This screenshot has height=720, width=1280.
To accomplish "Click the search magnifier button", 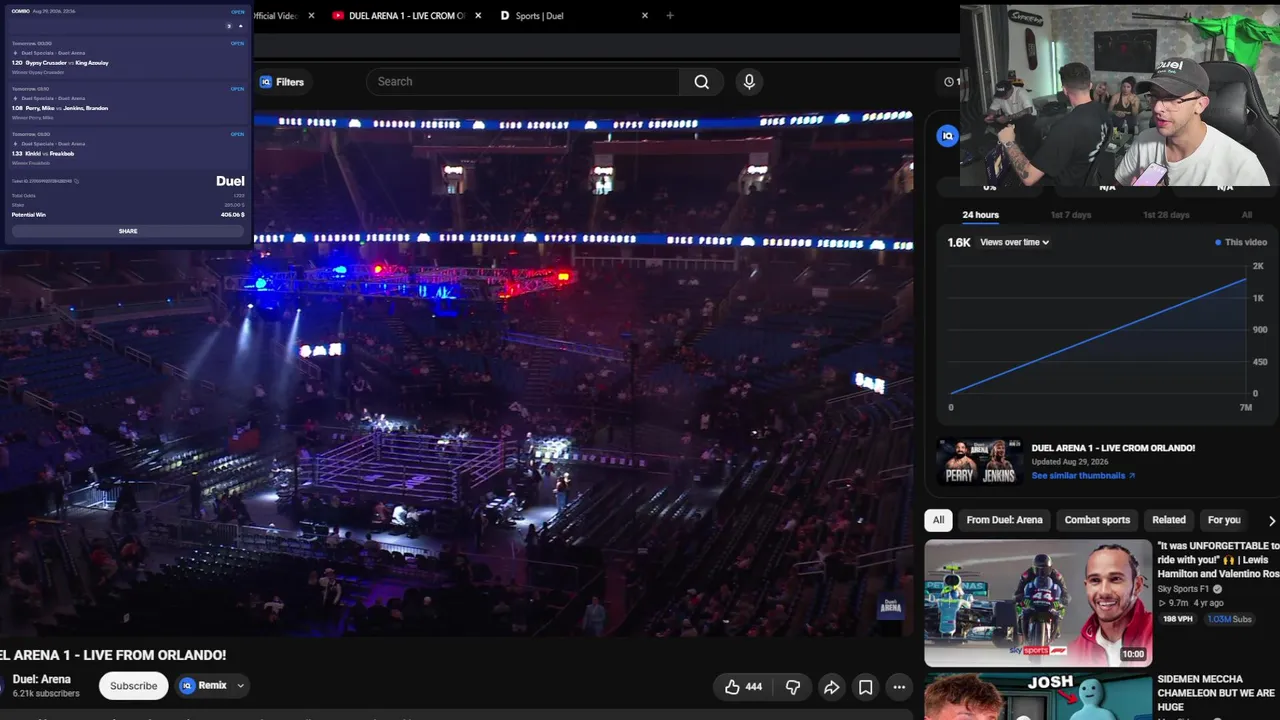I will pyautogui.click(x=702, y=82).
